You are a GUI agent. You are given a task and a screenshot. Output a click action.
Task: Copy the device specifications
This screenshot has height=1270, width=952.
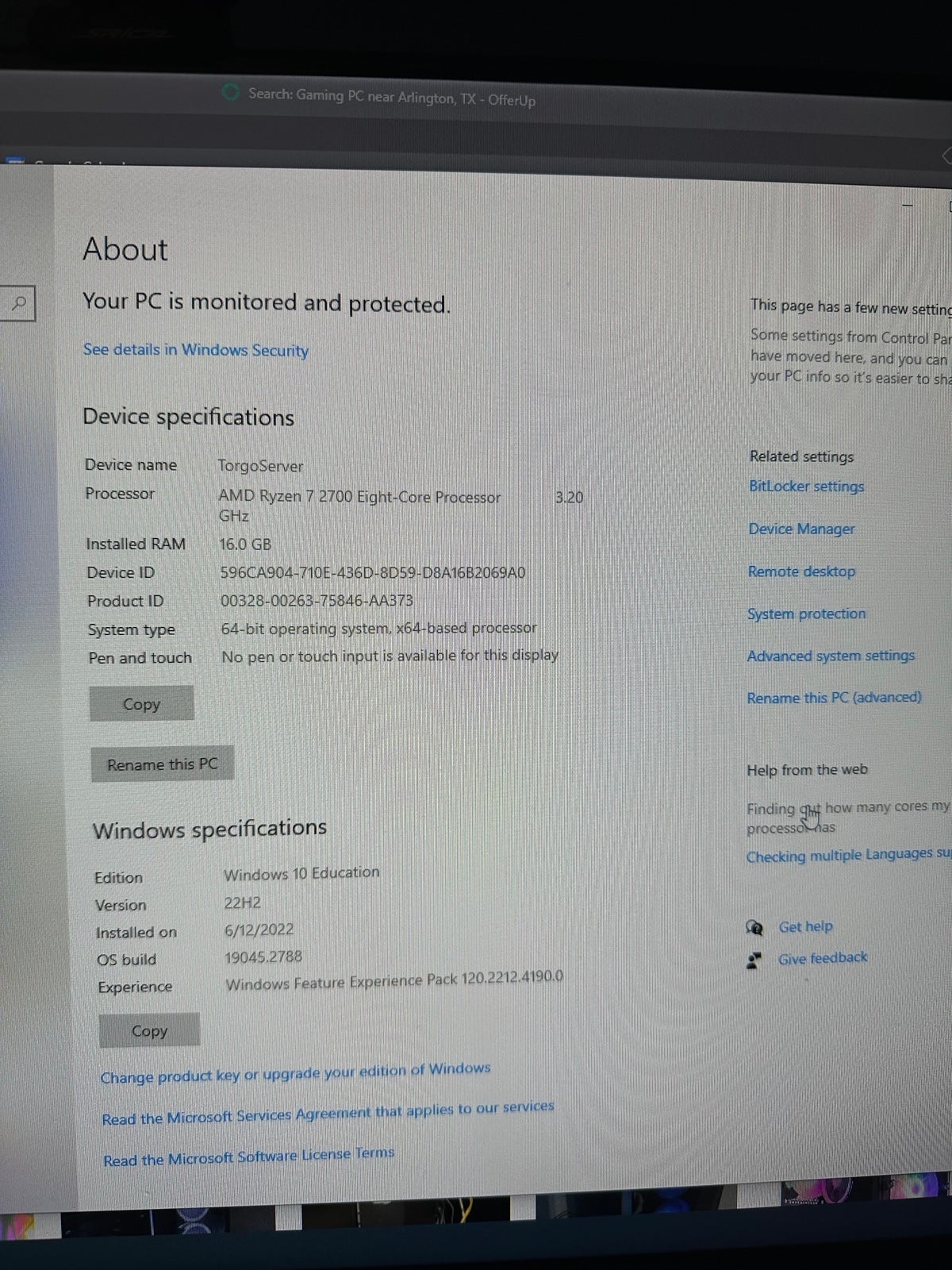point(141,704)
